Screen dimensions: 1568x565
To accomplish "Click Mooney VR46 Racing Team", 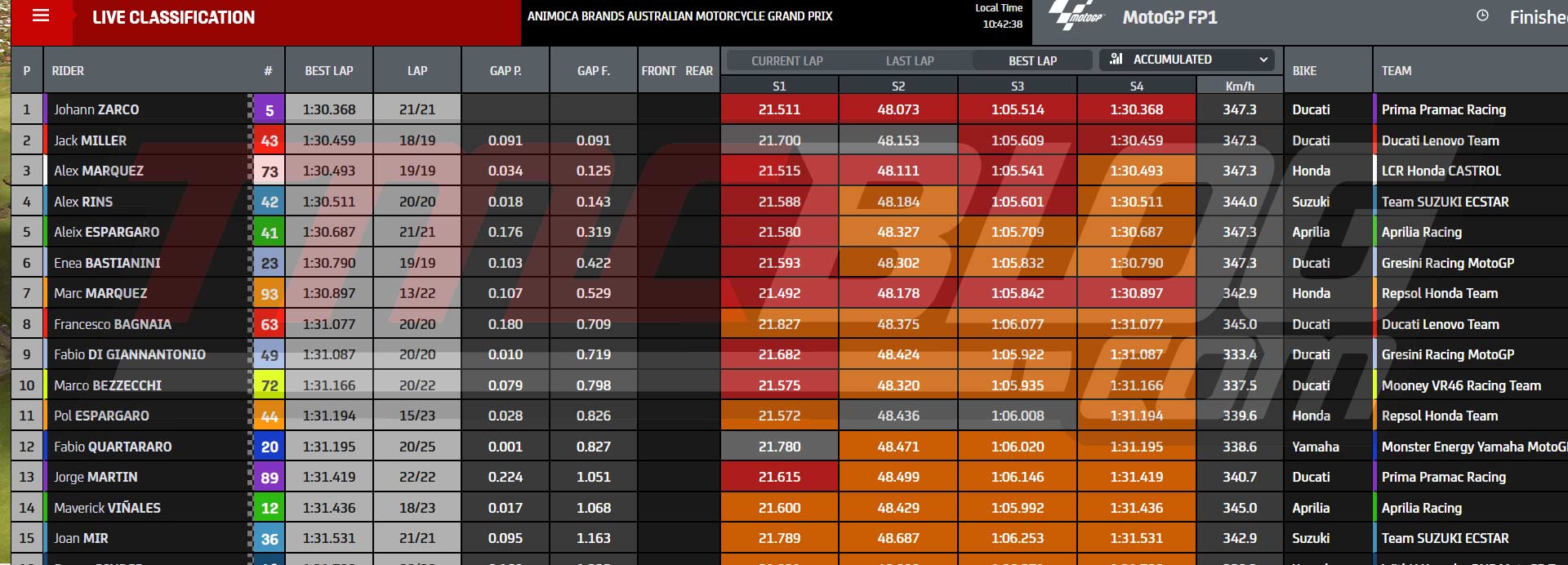I will [1461, 385].
